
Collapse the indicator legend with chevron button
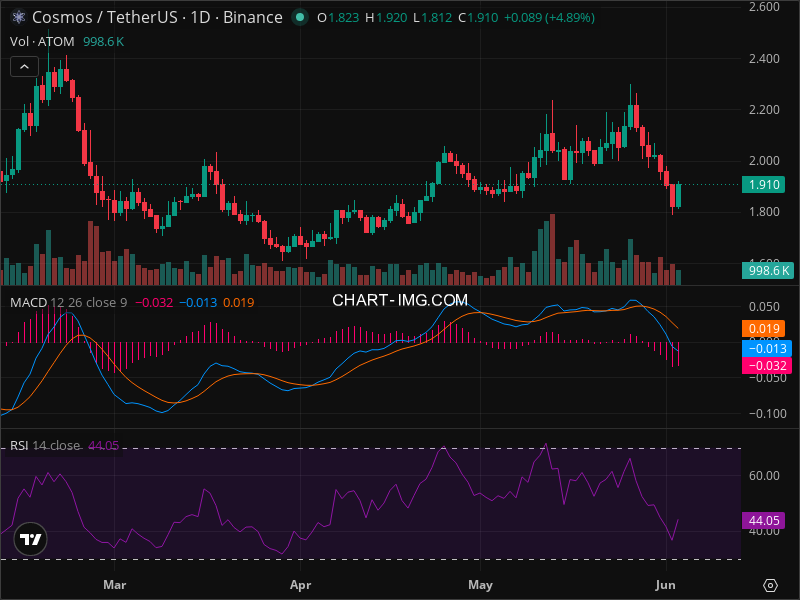[24, 66]
